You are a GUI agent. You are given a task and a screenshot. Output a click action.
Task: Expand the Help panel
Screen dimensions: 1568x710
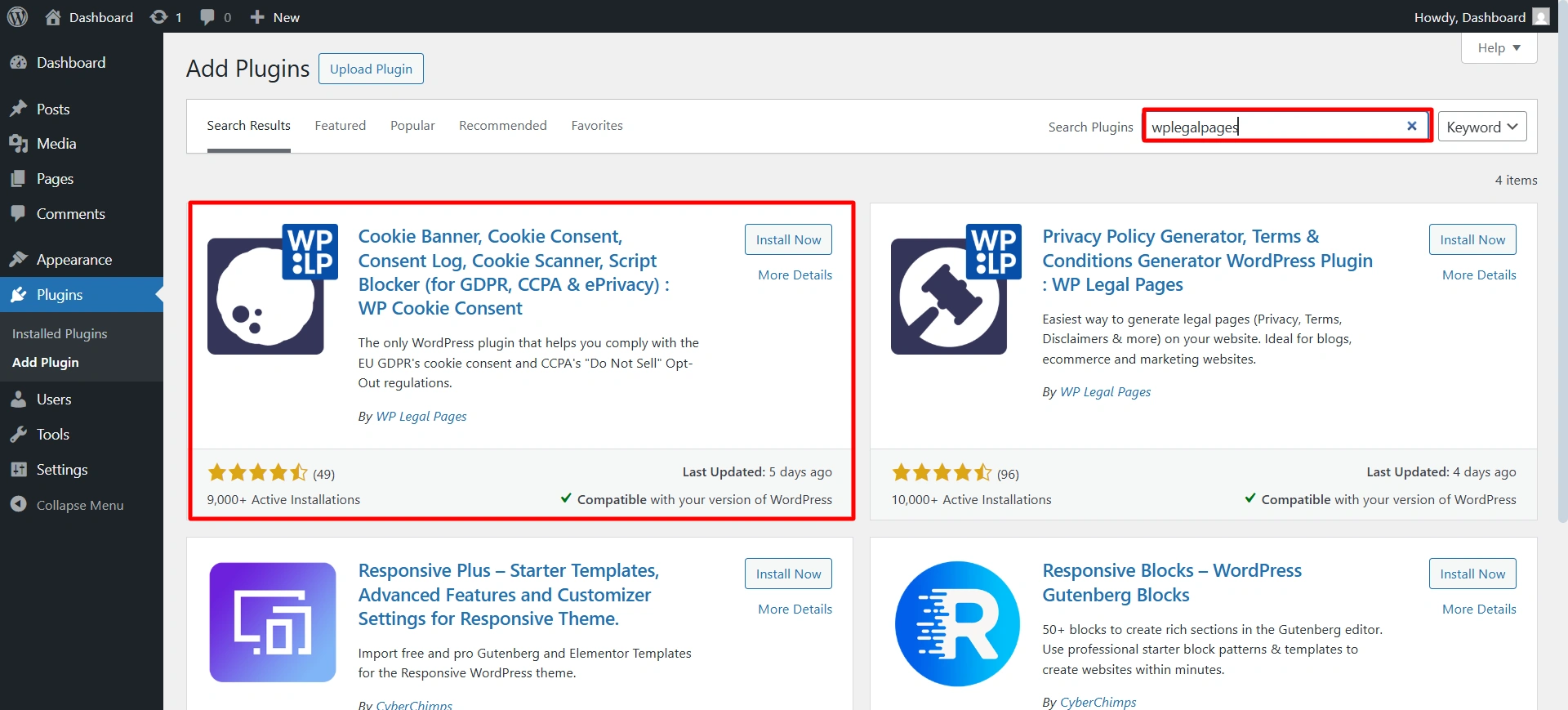[1499, 48]
